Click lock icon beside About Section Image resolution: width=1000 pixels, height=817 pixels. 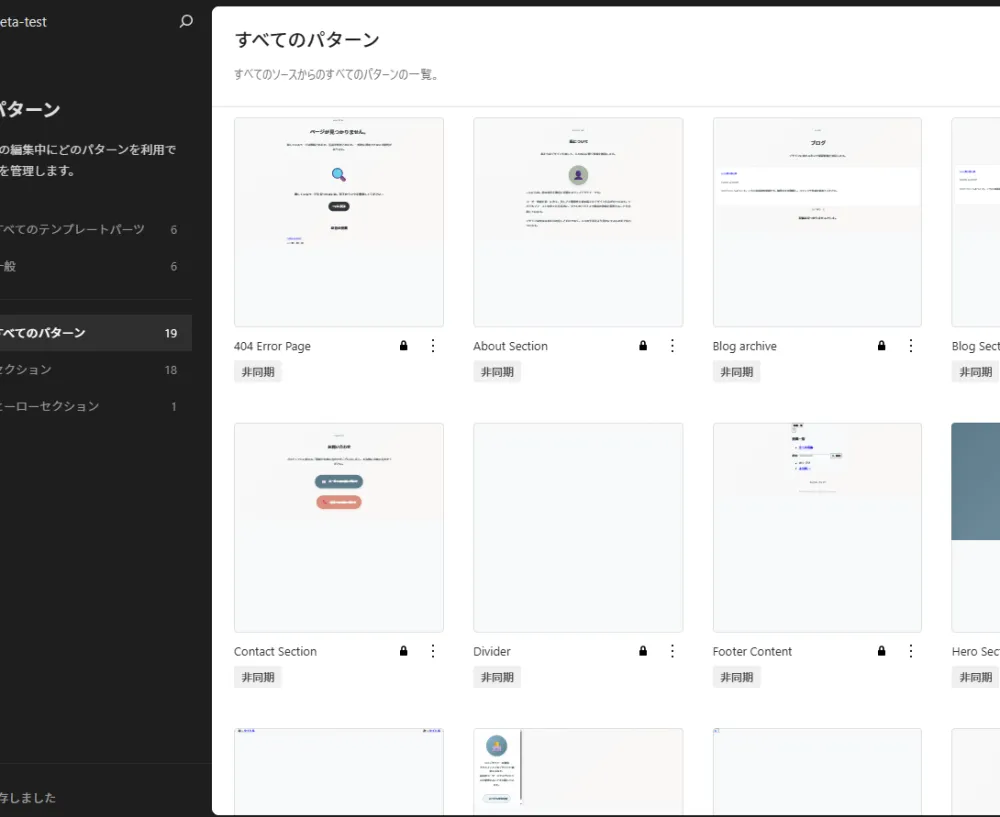coord(643,346)
